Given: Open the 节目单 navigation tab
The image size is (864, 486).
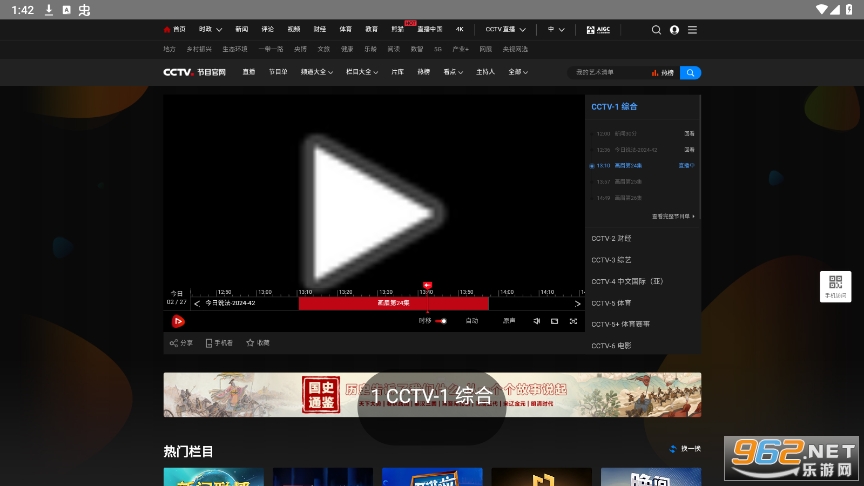Looking at the screenshot, I should click(277, 72).
